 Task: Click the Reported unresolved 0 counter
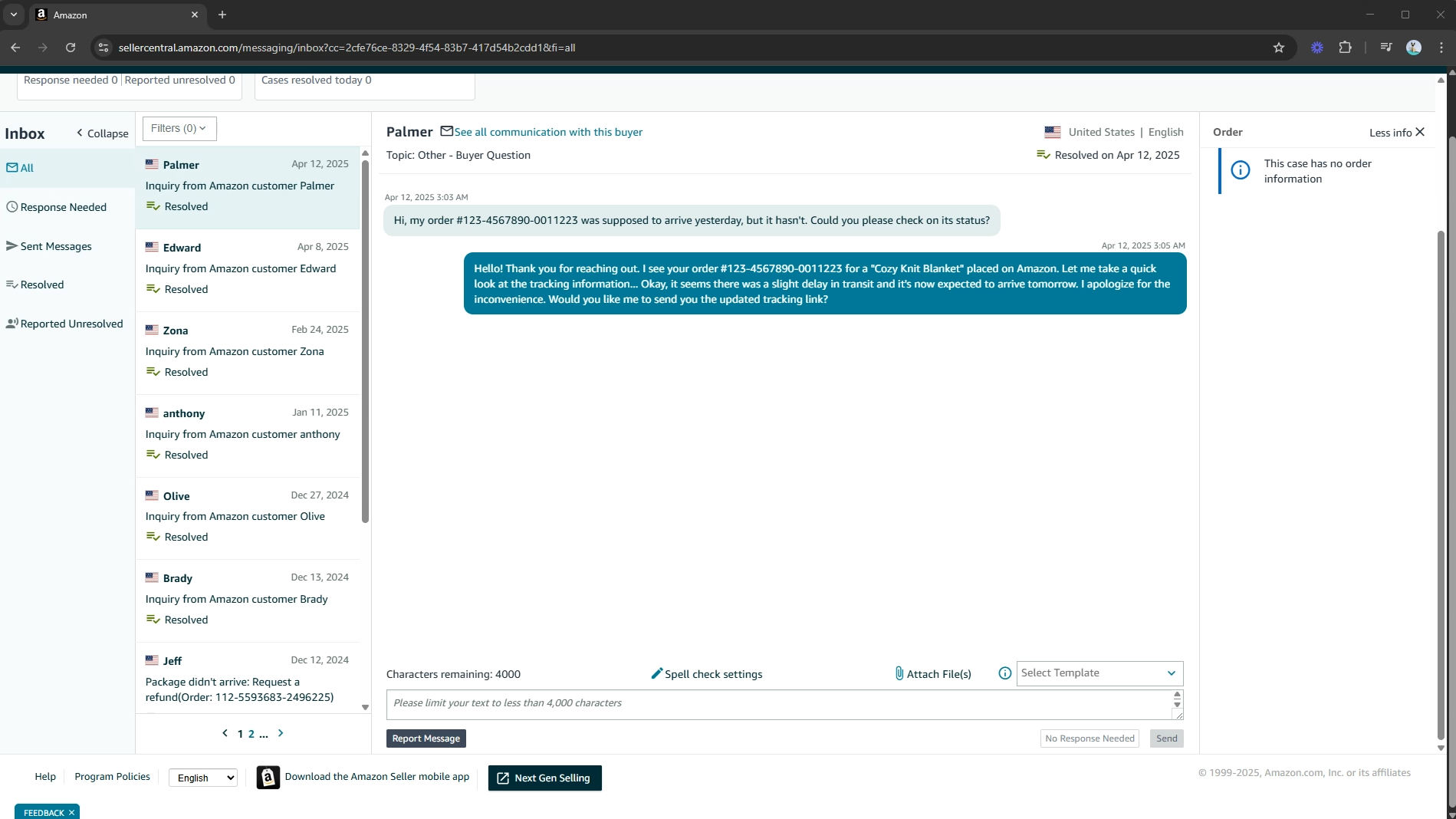tap(180, 80)
